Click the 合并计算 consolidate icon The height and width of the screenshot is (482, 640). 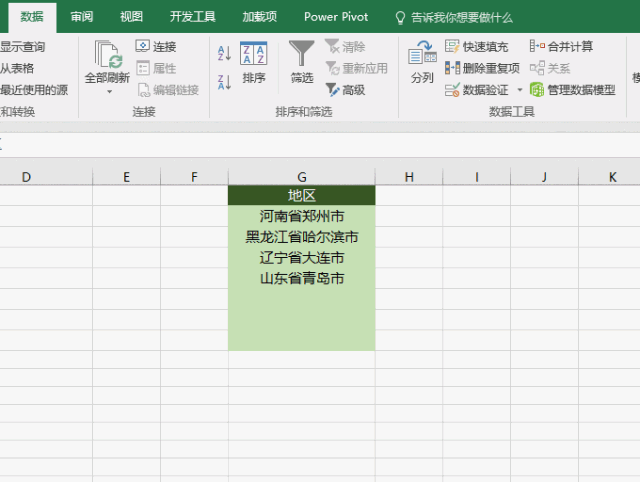537,46
